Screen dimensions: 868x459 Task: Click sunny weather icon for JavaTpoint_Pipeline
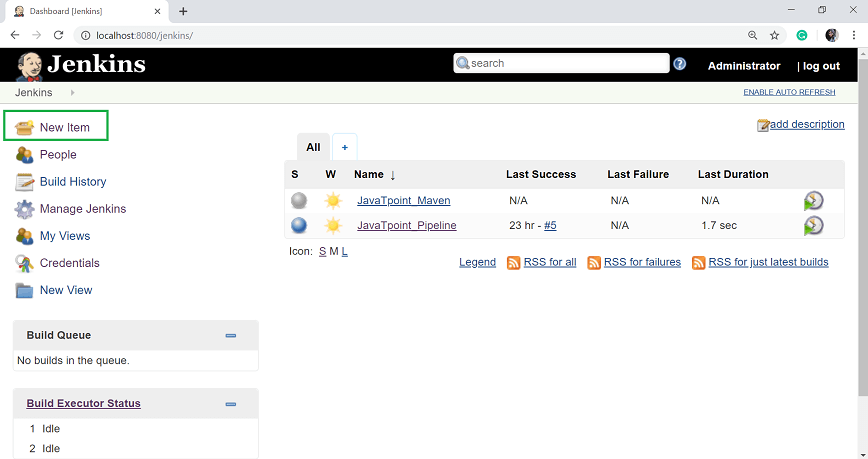click(x=333, y=225)
